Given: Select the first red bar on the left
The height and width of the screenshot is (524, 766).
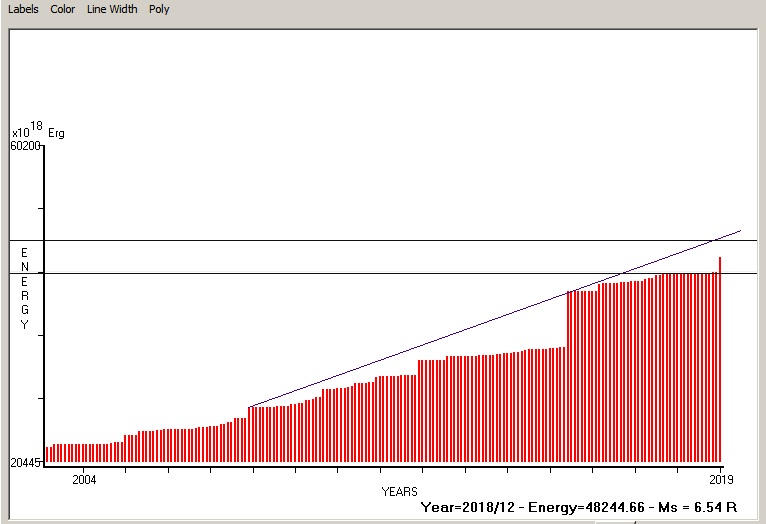Looking at the screenshot, I should (47, 455).
